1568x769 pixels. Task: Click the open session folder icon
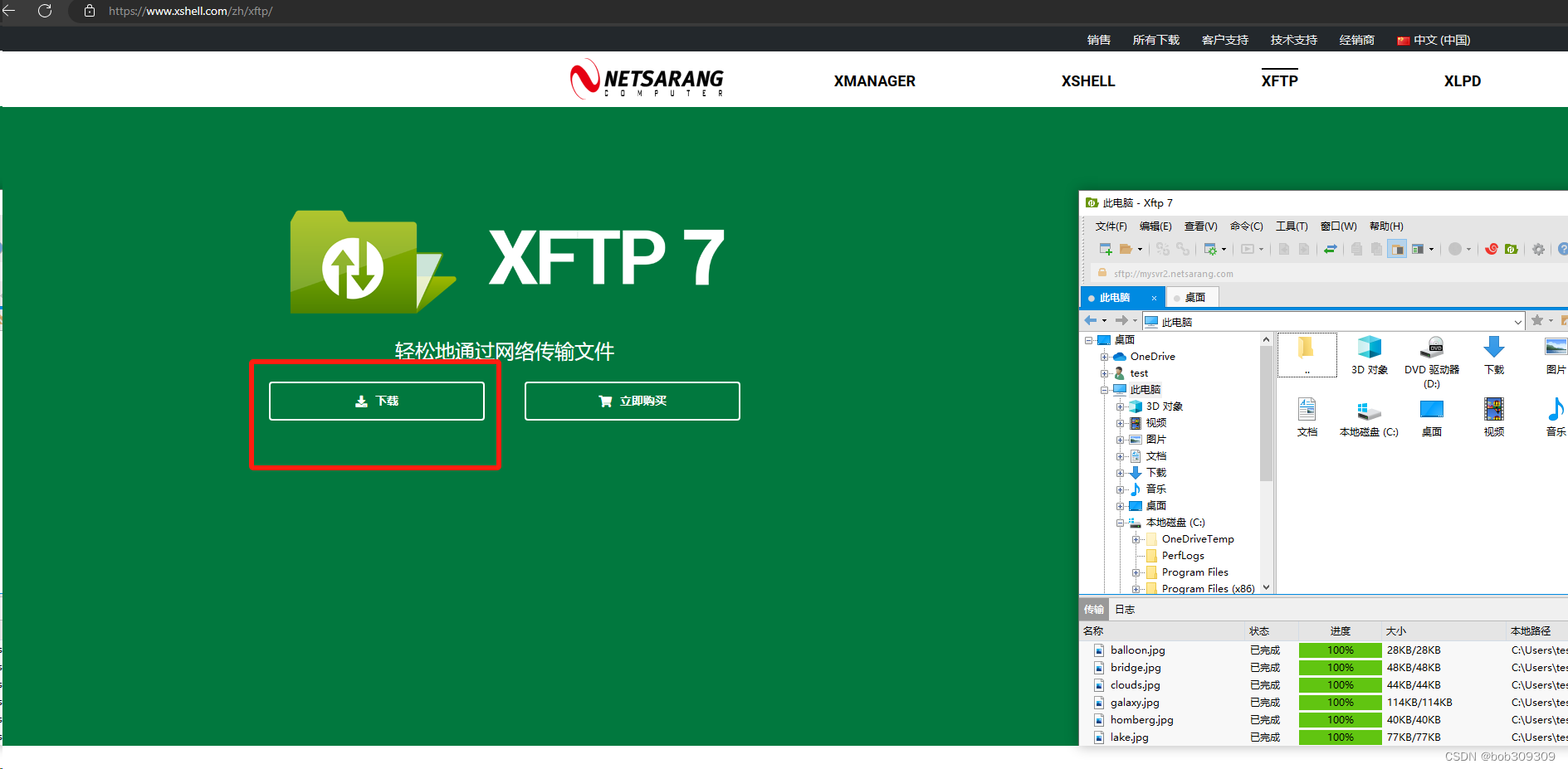[1126, 249]
